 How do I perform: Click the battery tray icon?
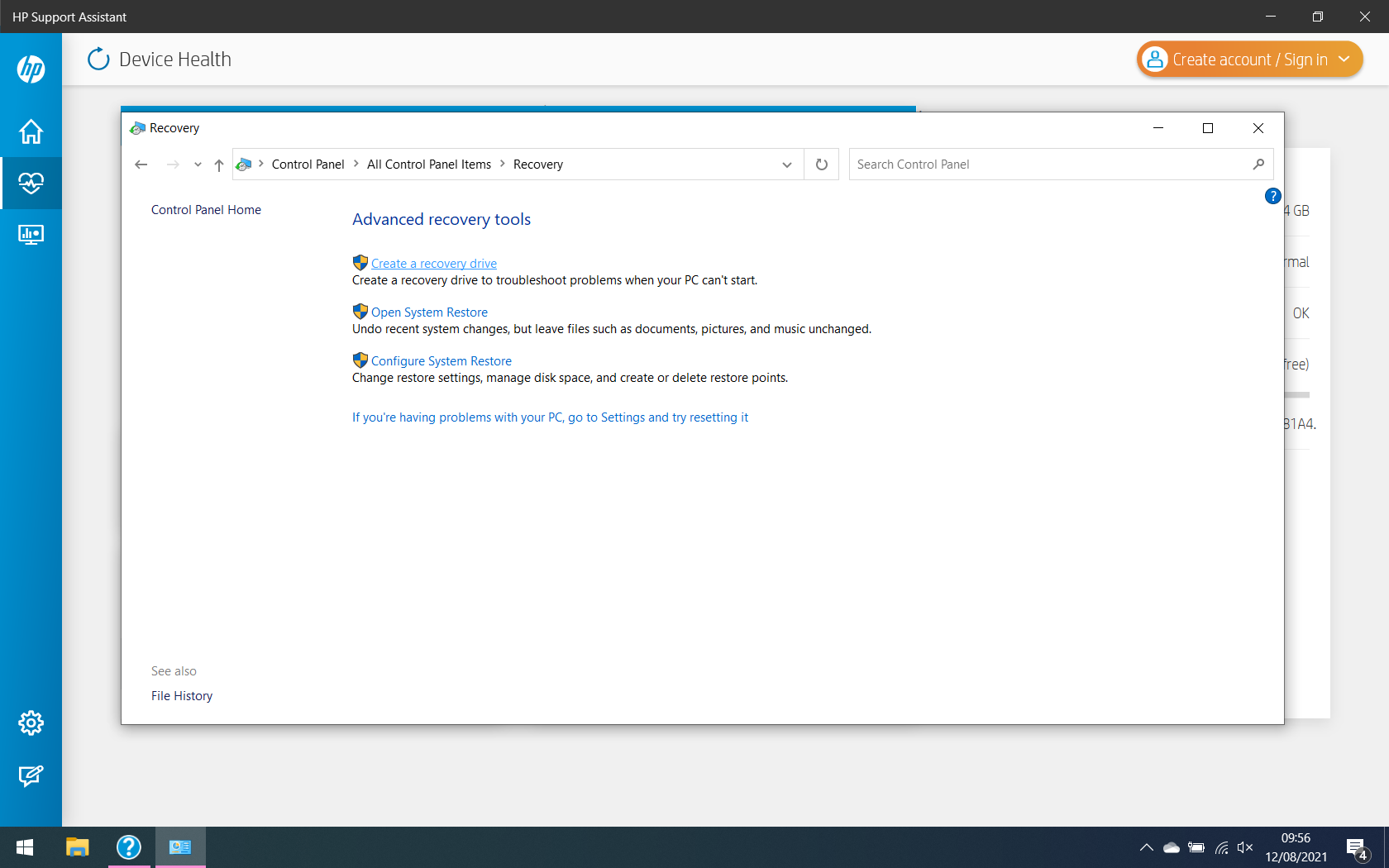(x=1196, y=847)
